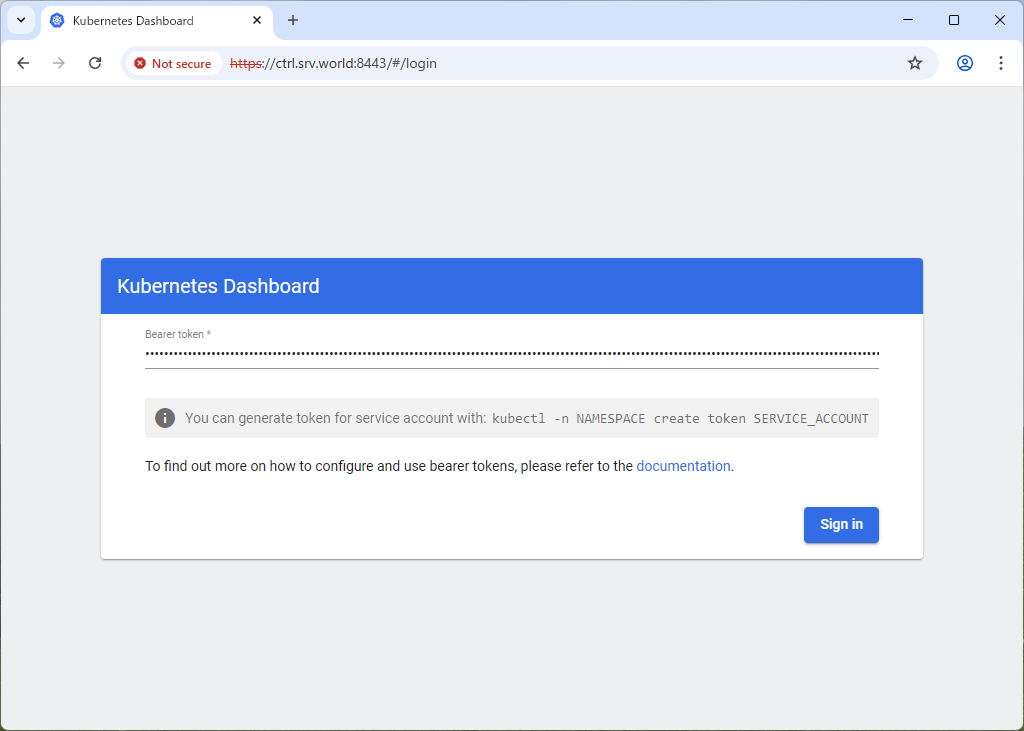Go back to the previous page
Screen dimensions: 1024x731
pyautogui.click(x=23, y=63)
